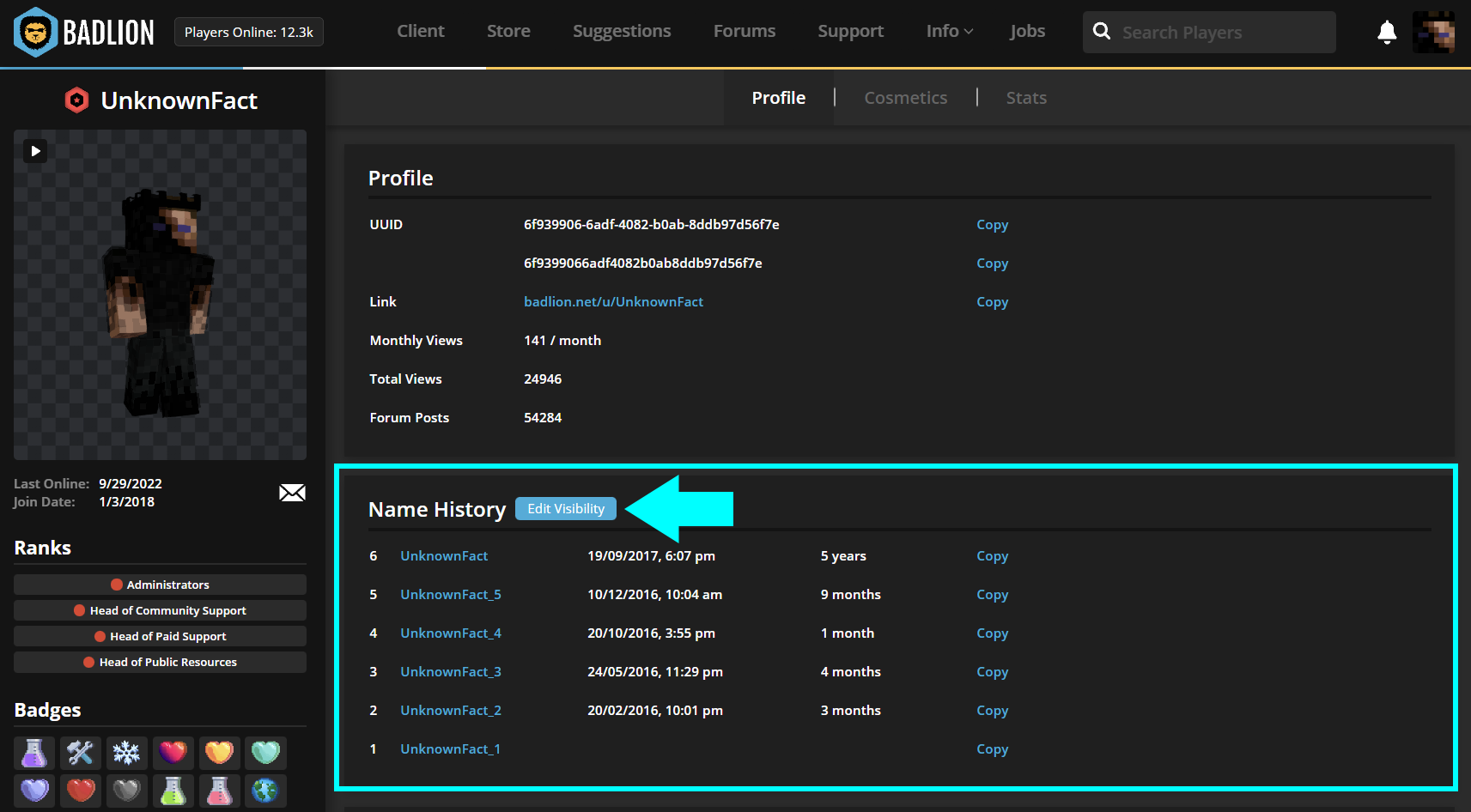Select the purple heart badge
Viewport: 1471px width, 812px height.
point(34,791)
